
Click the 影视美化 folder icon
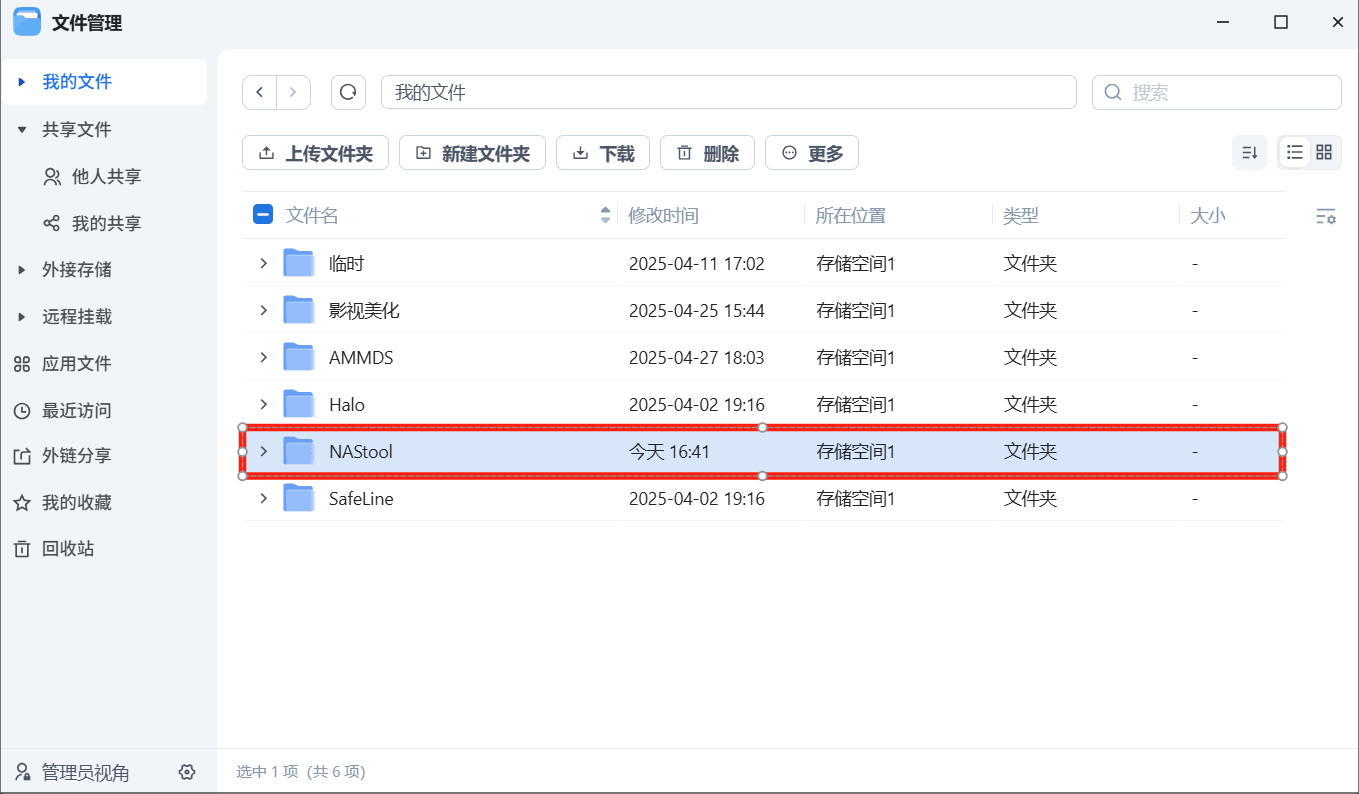(299, 310)
